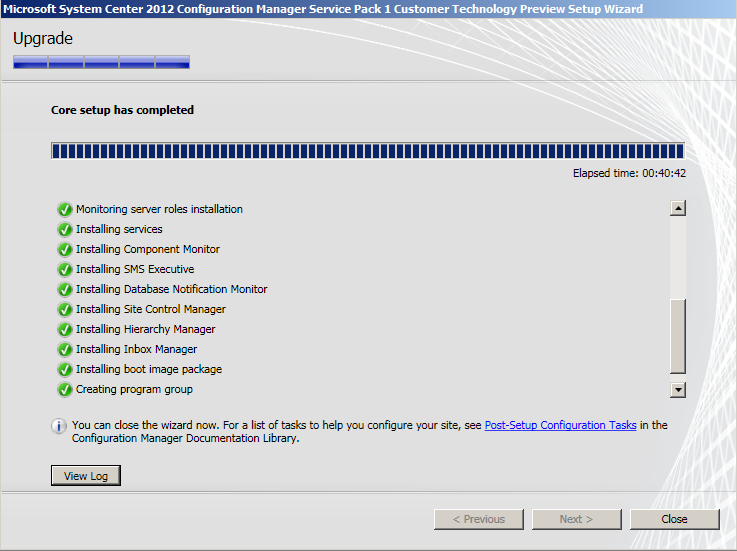Click the disabled Previous button
The width and height of the screenshot is (737, 551).
tap(478, 519)
